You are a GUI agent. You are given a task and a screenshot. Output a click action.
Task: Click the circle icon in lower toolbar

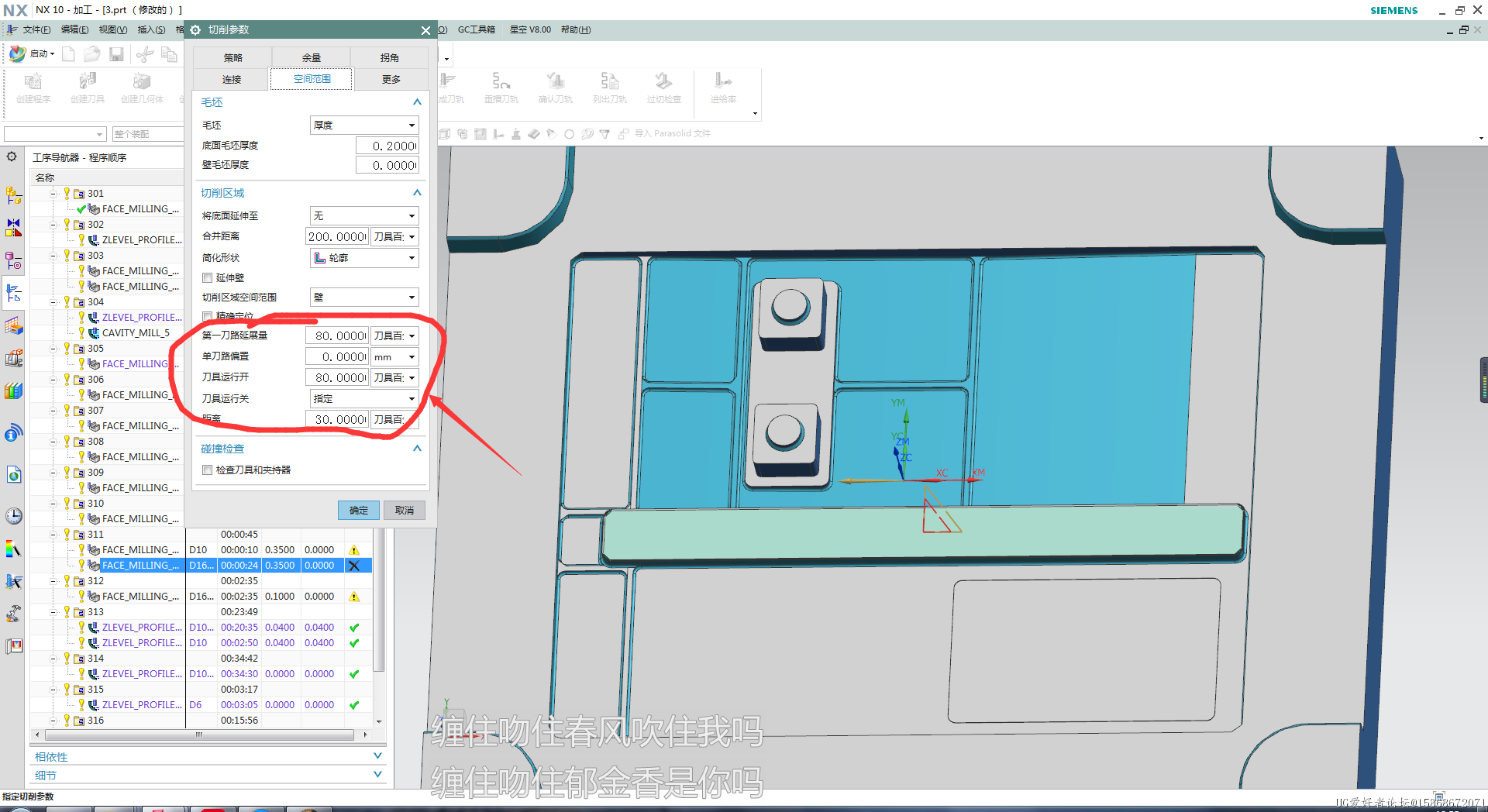tap(569, 134)
